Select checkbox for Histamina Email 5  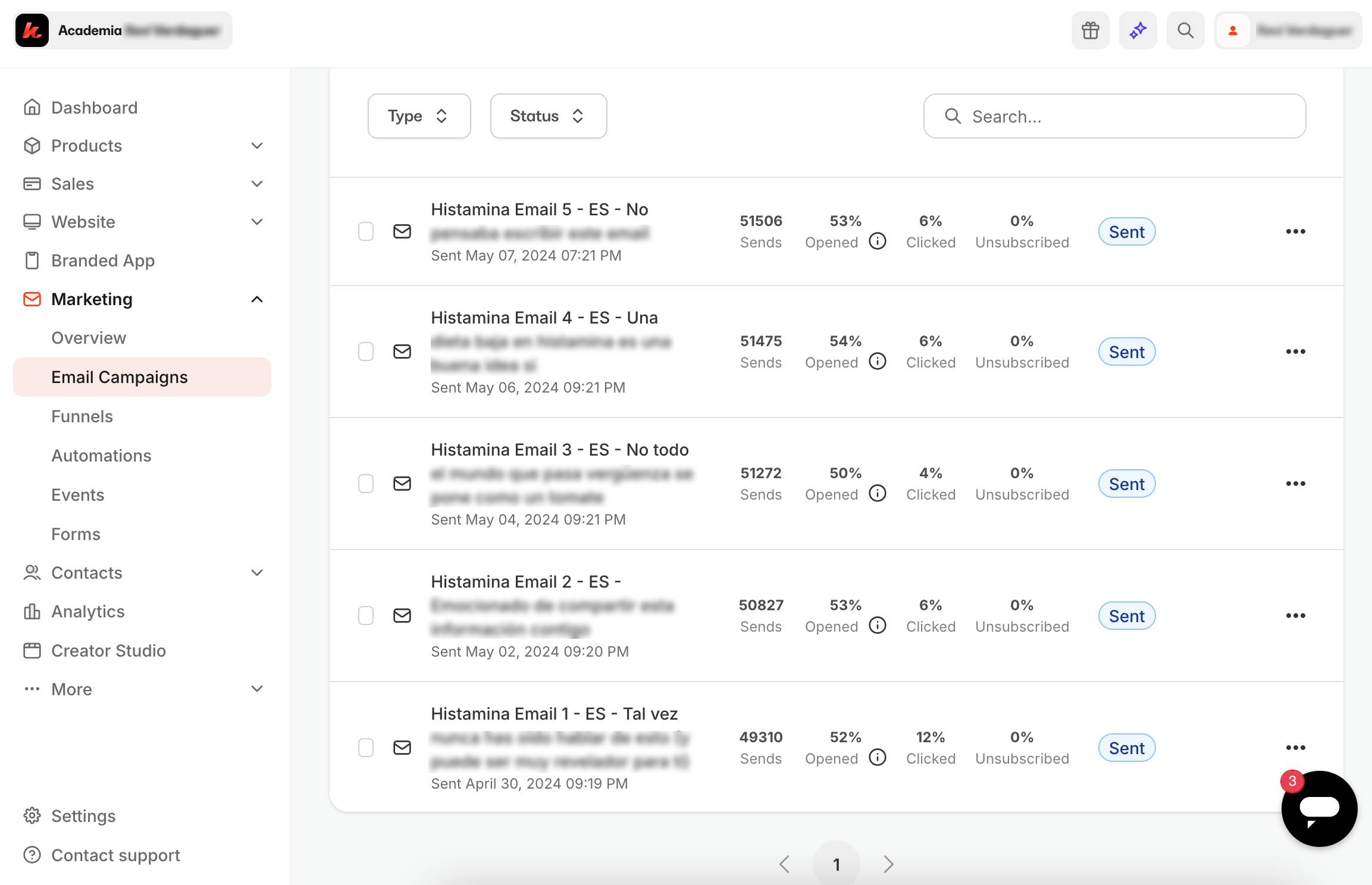366,231
